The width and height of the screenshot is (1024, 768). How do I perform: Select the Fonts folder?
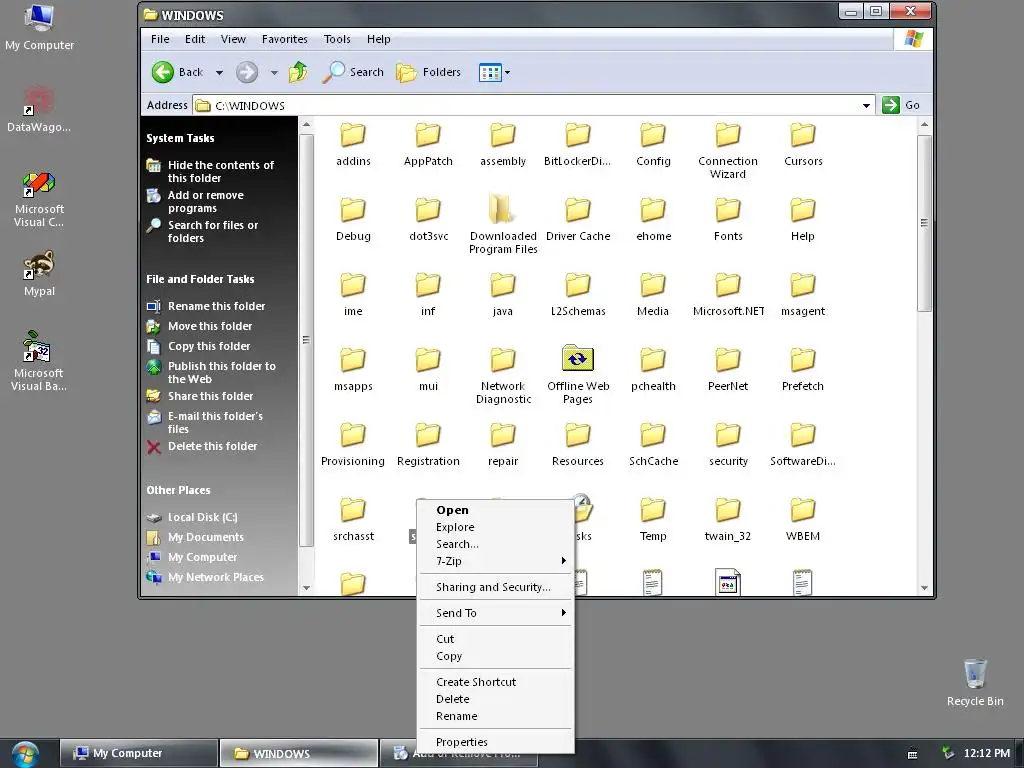coord(728,220)
